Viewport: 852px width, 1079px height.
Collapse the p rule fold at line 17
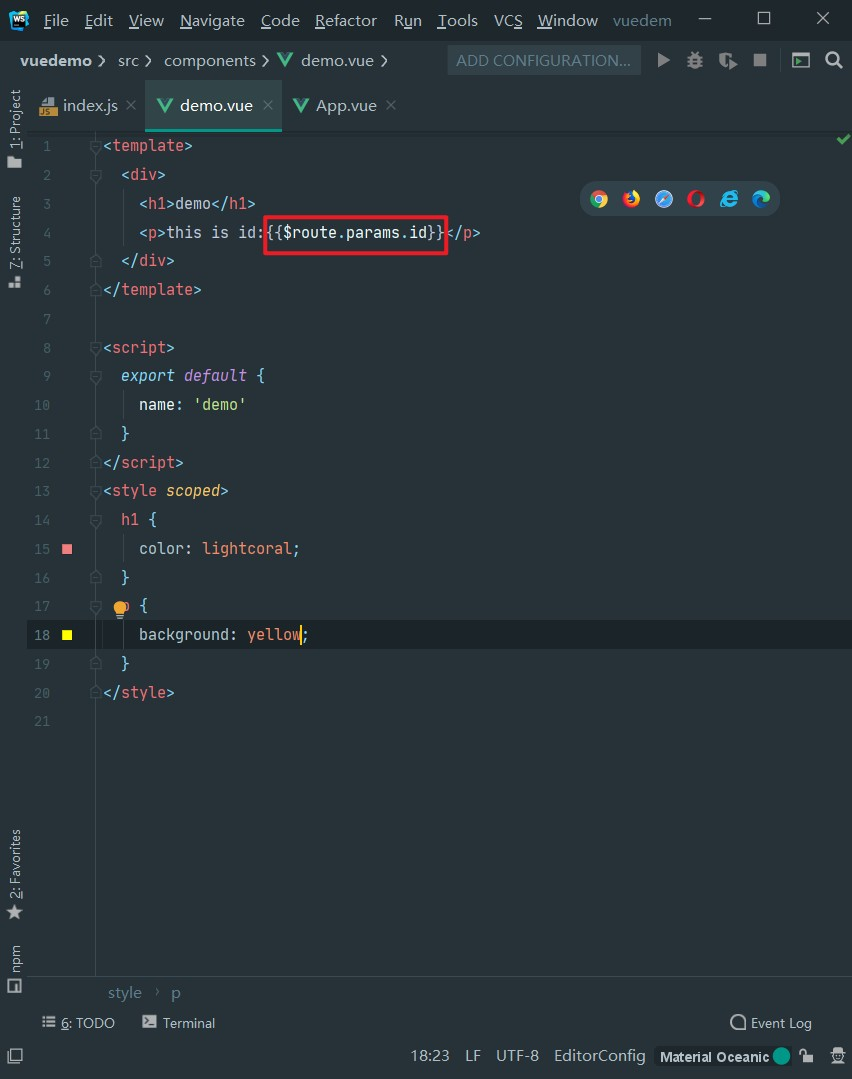point(96,606)
